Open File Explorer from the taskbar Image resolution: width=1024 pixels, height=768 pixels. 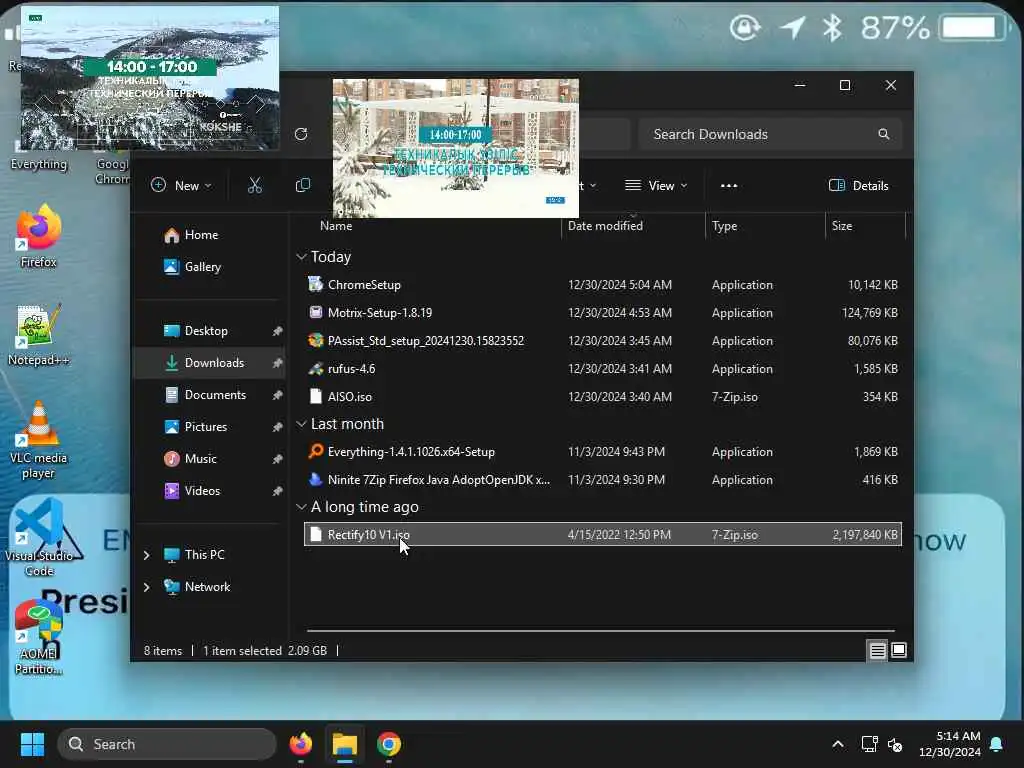point(345,744)
